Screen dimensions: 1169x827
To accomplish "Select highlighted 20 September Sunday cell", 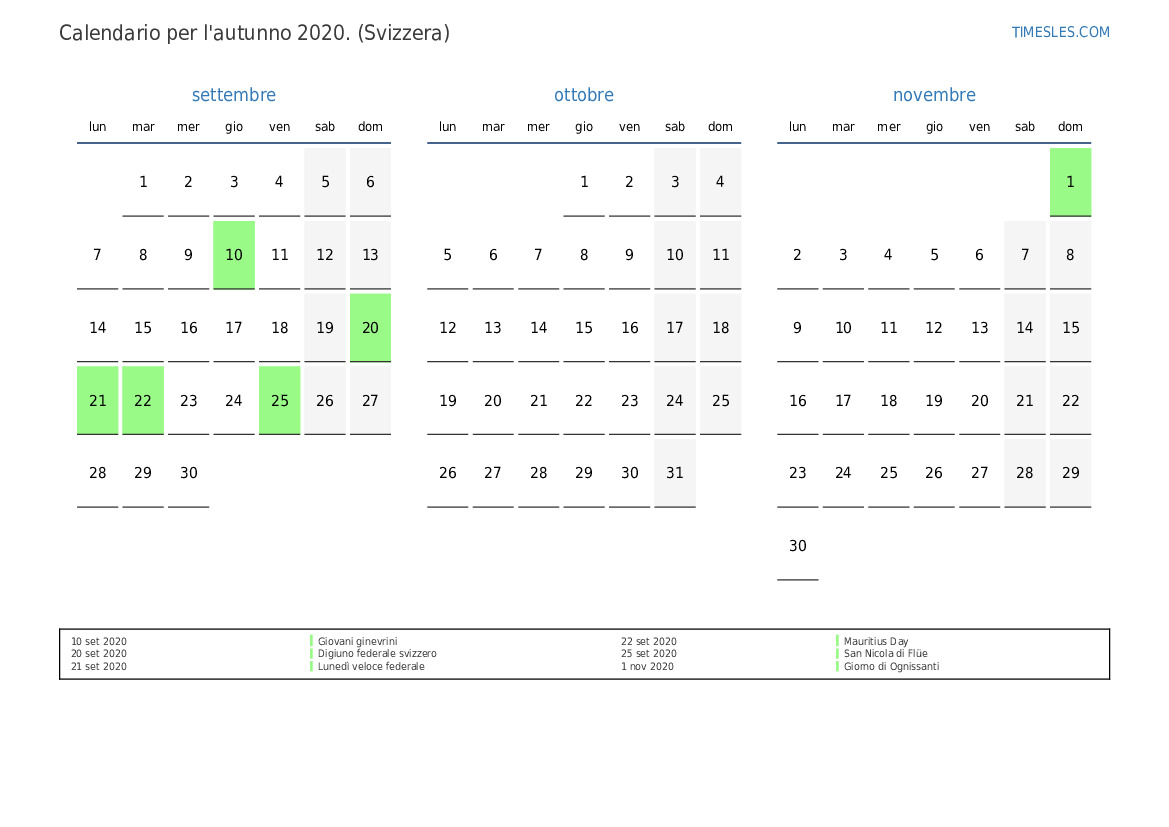I will click(x=370, y=328).
